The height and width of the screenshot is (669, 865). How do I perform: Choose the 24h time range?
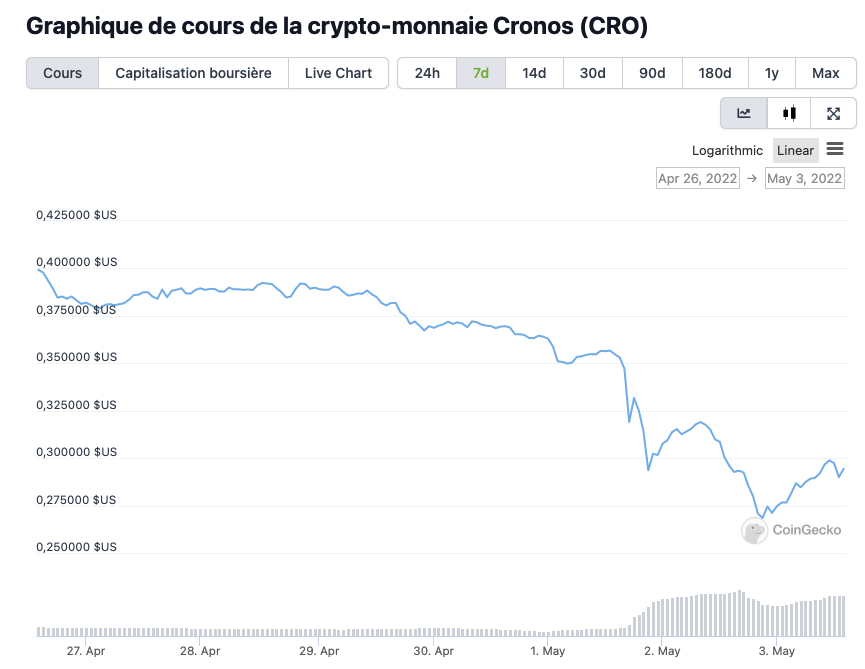[x=427, y=73]
